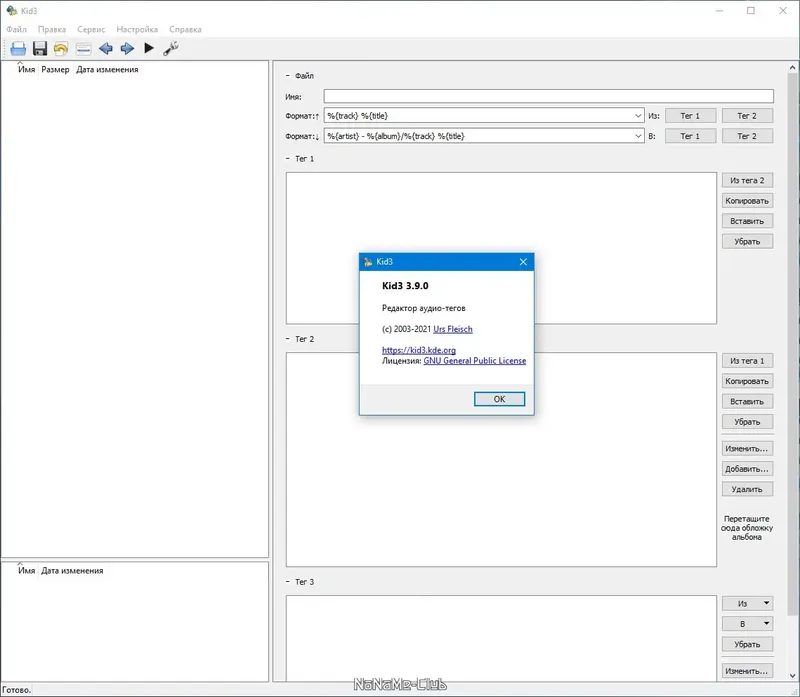This screenshot has height=697, width=800.
Task: Open the Справка menu
Action: [x=185, y=30]
